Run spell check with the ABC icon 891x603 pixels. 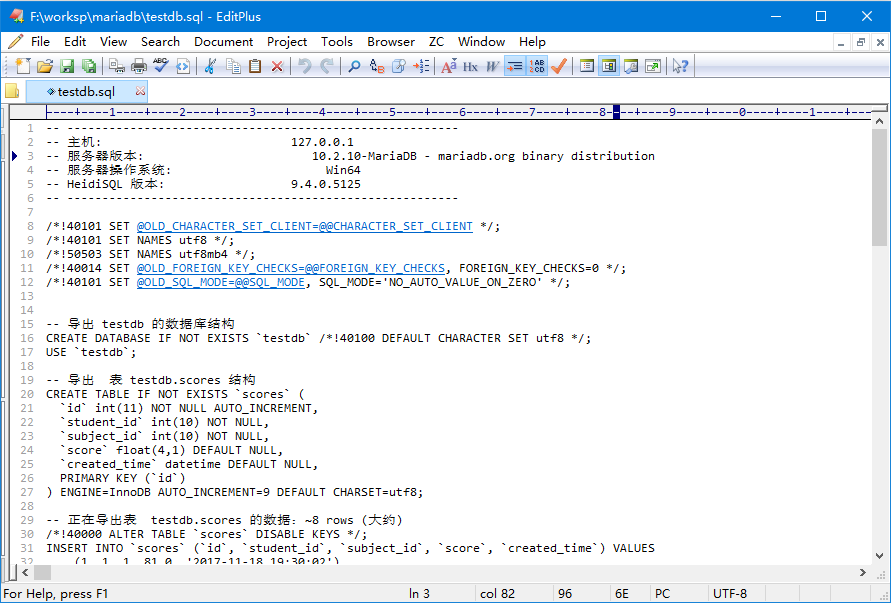(x=161, y=66)
